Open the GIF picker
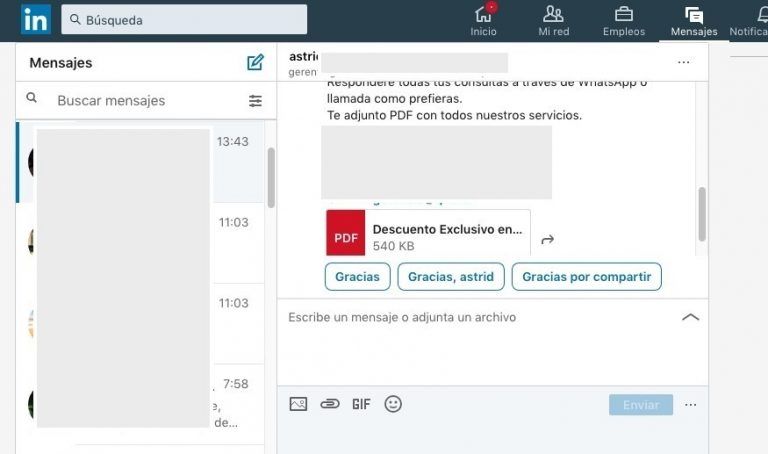 [x=361, y=404]
